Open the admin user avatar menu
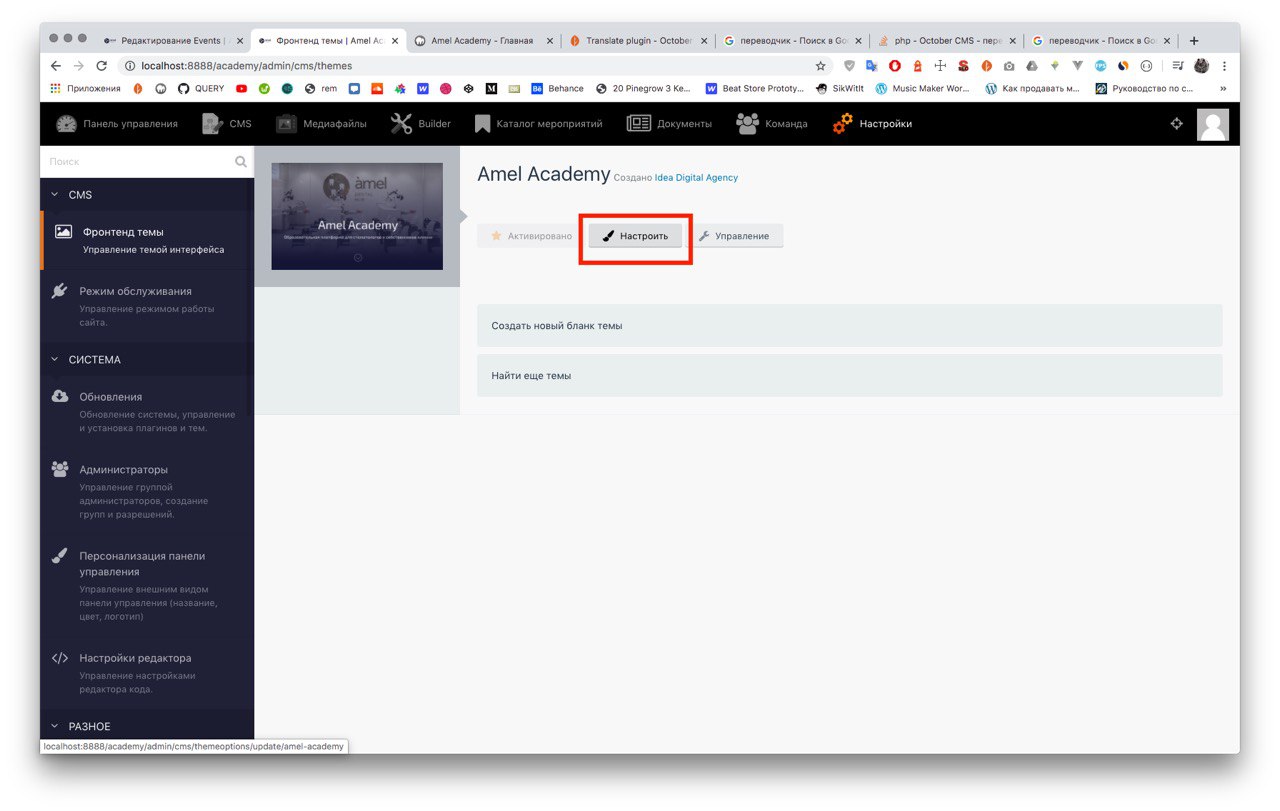This screenshot has height=811, width=1280. pos(1213,124)
